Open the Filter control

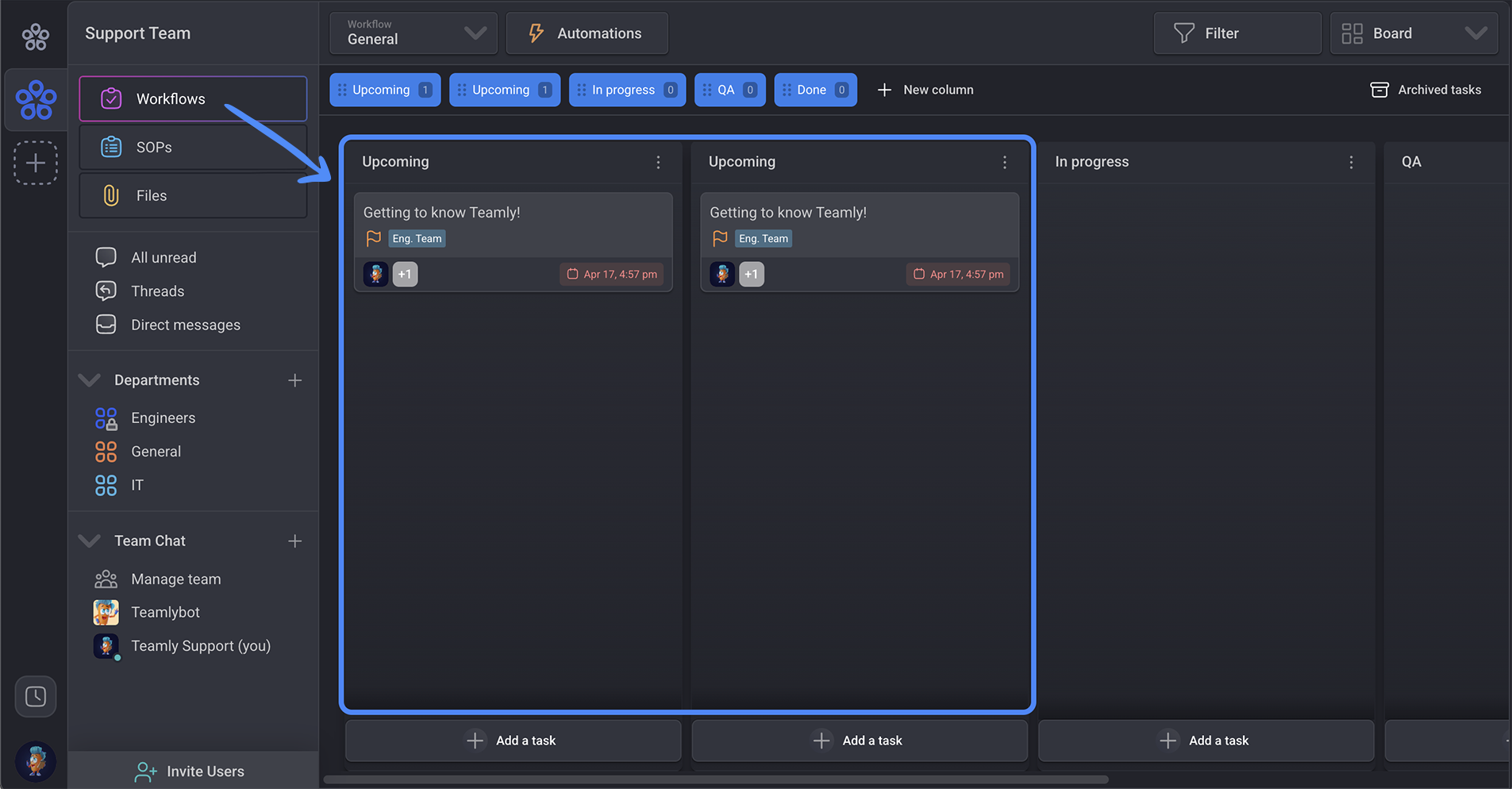click(1237, 33)
